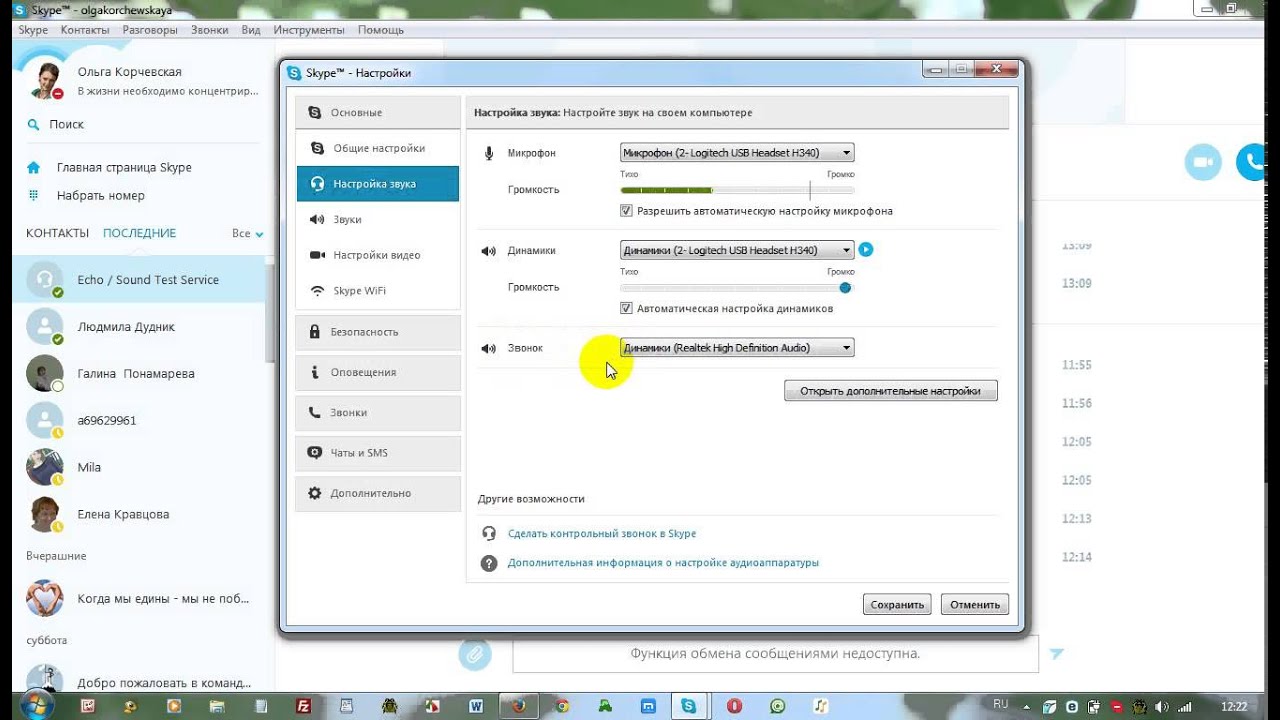Click the speaker icon next to Звонок

[x=489, y=349]
